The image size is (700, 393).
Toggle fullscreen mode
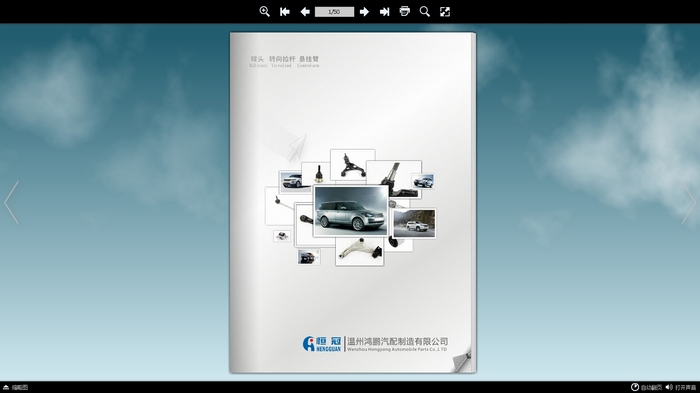(x=445, y=12)
